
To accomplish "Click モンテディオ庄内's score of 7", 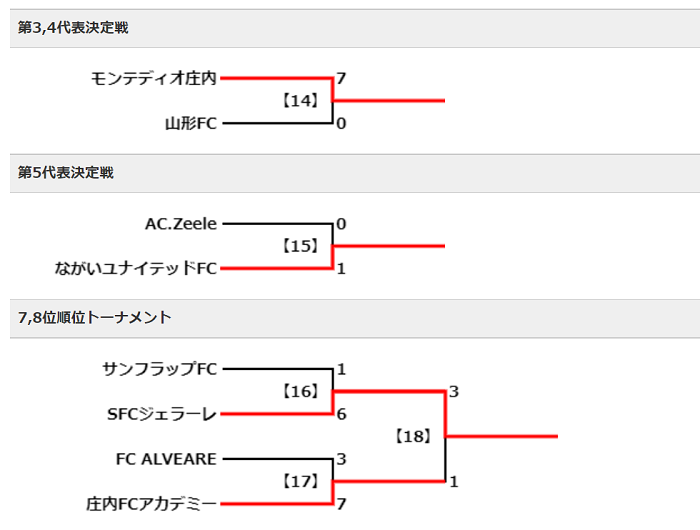I will coord(341,79).
